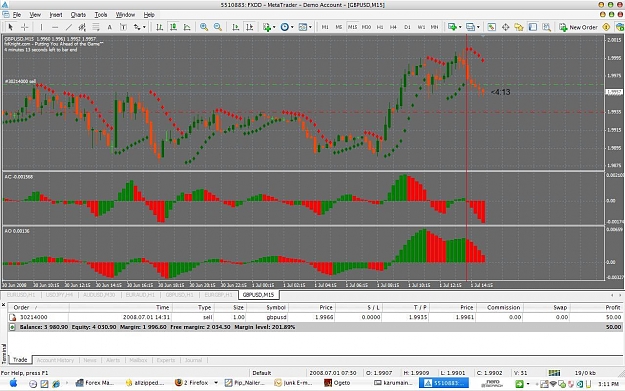Open the Window menu
Viewport: 625px width, 391px height.
tap(125, 15)
